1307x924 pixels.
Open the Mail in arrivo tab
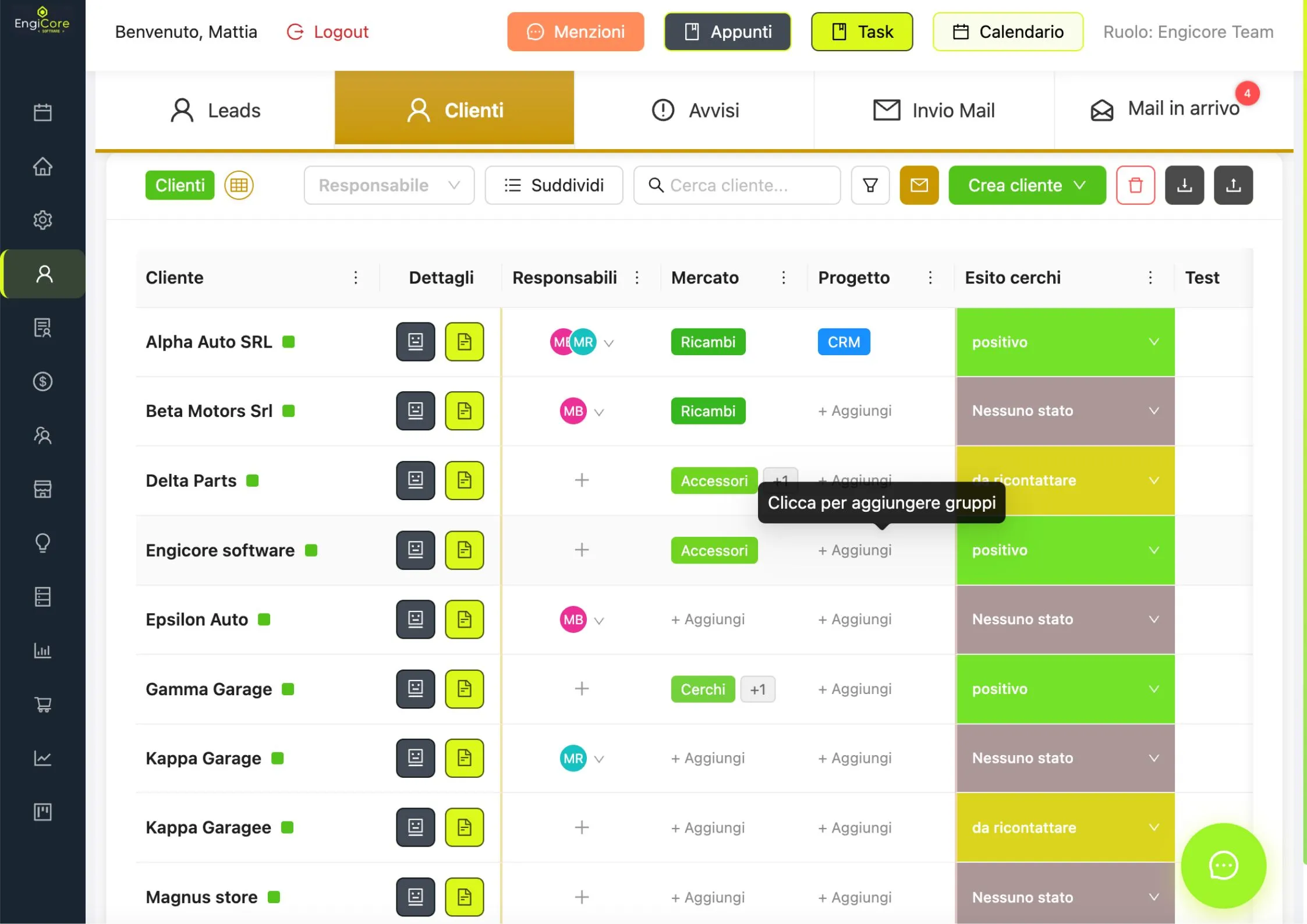(1173, 109)
